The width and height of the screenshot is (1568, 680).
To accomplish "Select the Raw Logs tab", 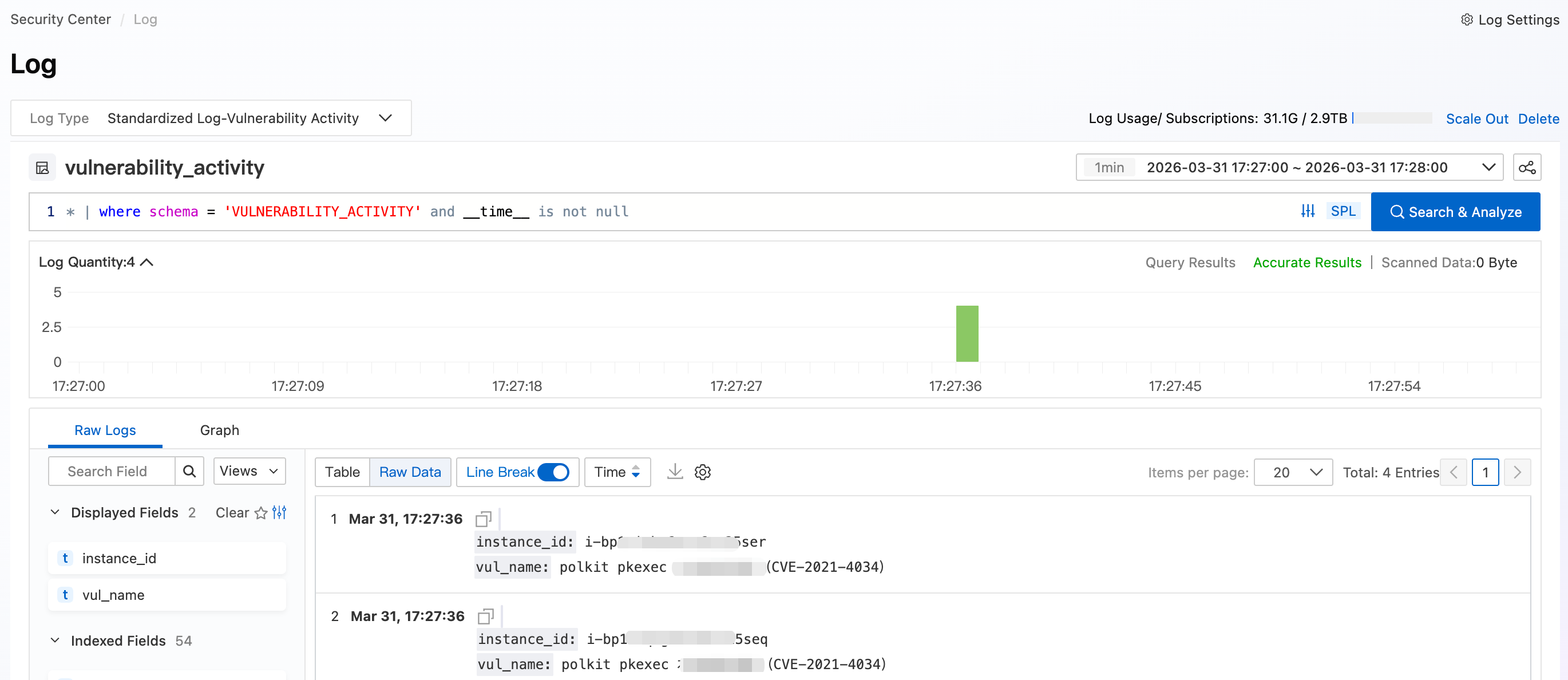I will (105, 430).
